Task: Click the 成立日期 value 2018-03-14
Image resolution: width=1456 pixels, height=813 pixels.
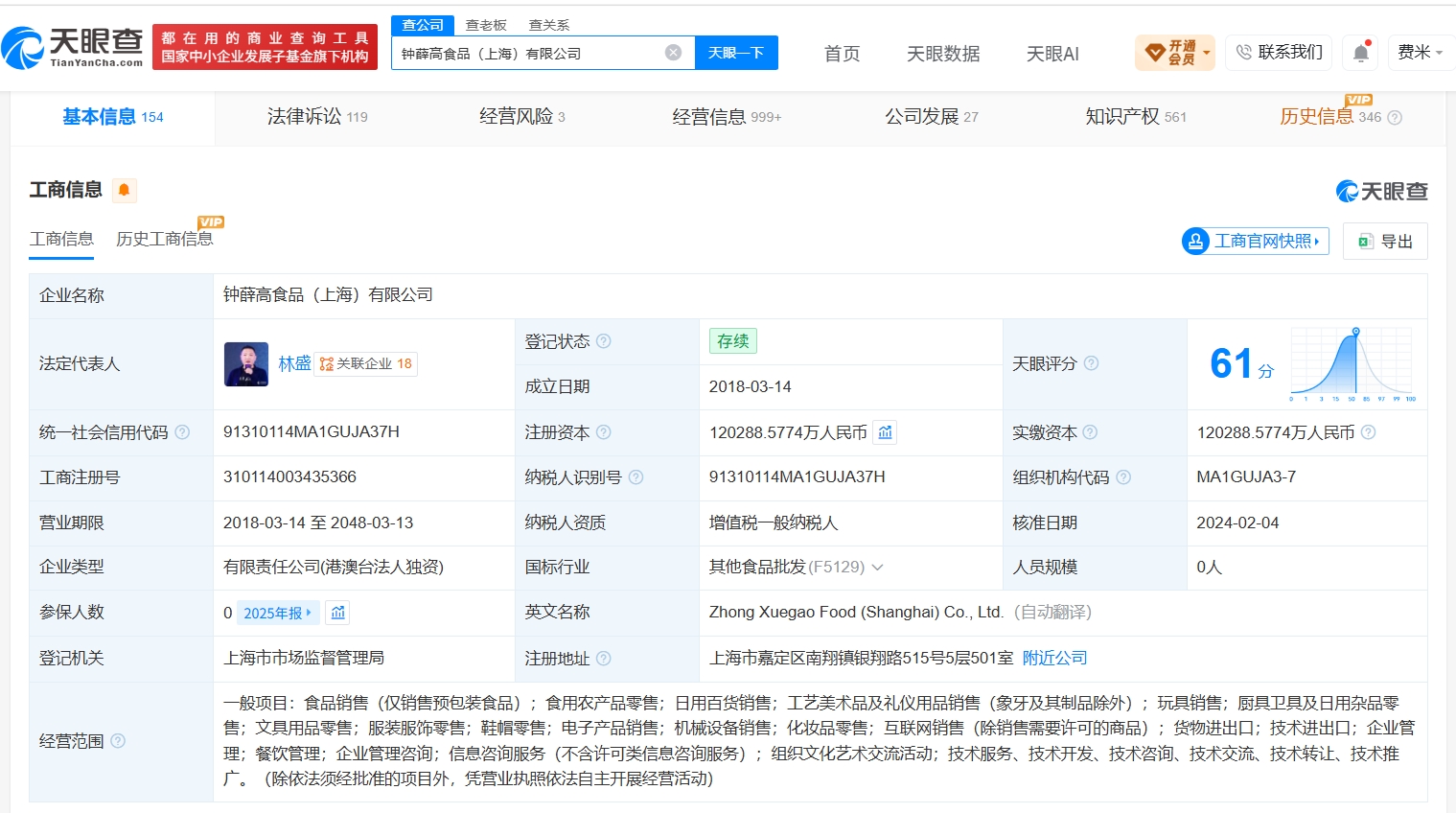Action: [x=751, y=387]
